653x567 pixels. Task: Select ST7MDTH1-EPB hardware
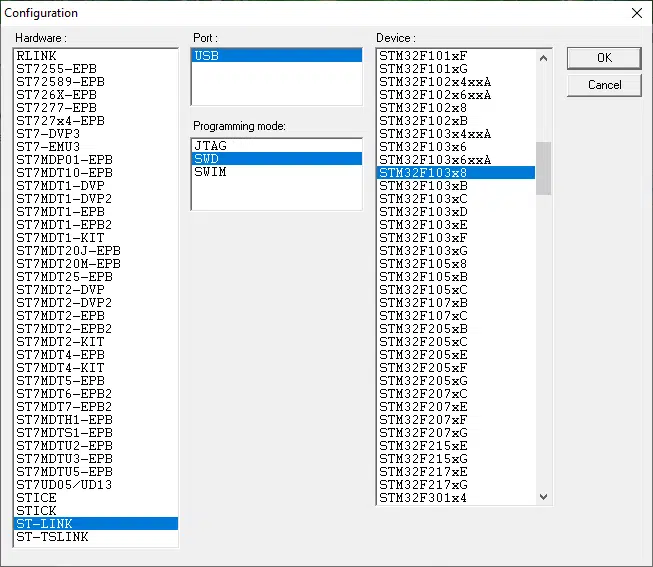click(96, 420)
